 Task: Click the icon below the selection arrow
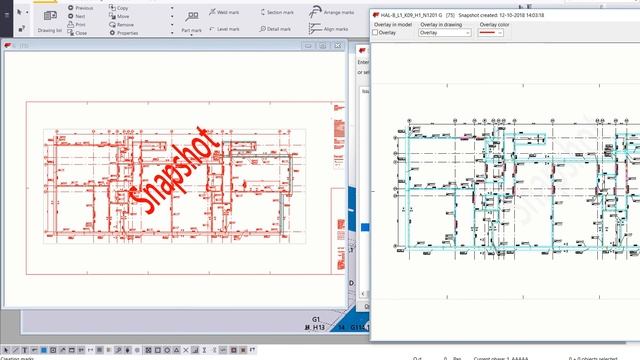[x=21, y=29]
